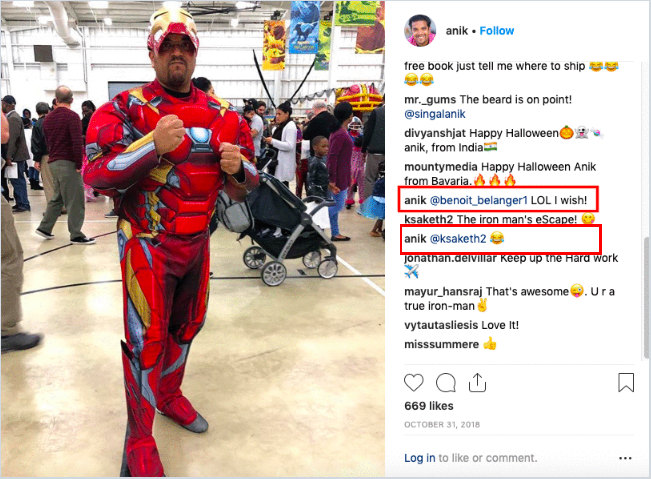The width and height of the screenshot is (651, 479).
Task: Click the comments panel scrollbar
Action: [646, 297]
